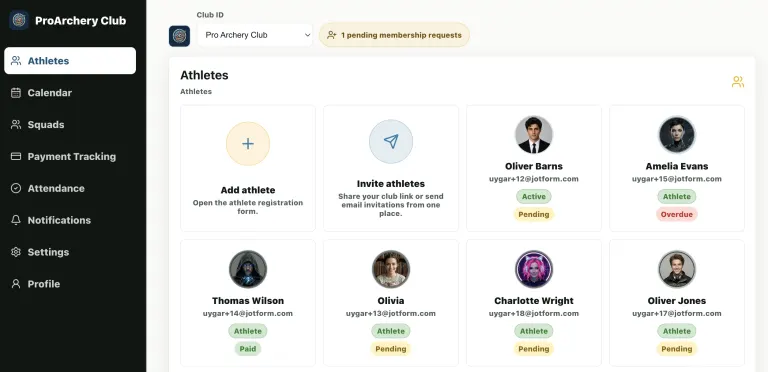Click email uygar+15@jotform.com

pos(677,179)
